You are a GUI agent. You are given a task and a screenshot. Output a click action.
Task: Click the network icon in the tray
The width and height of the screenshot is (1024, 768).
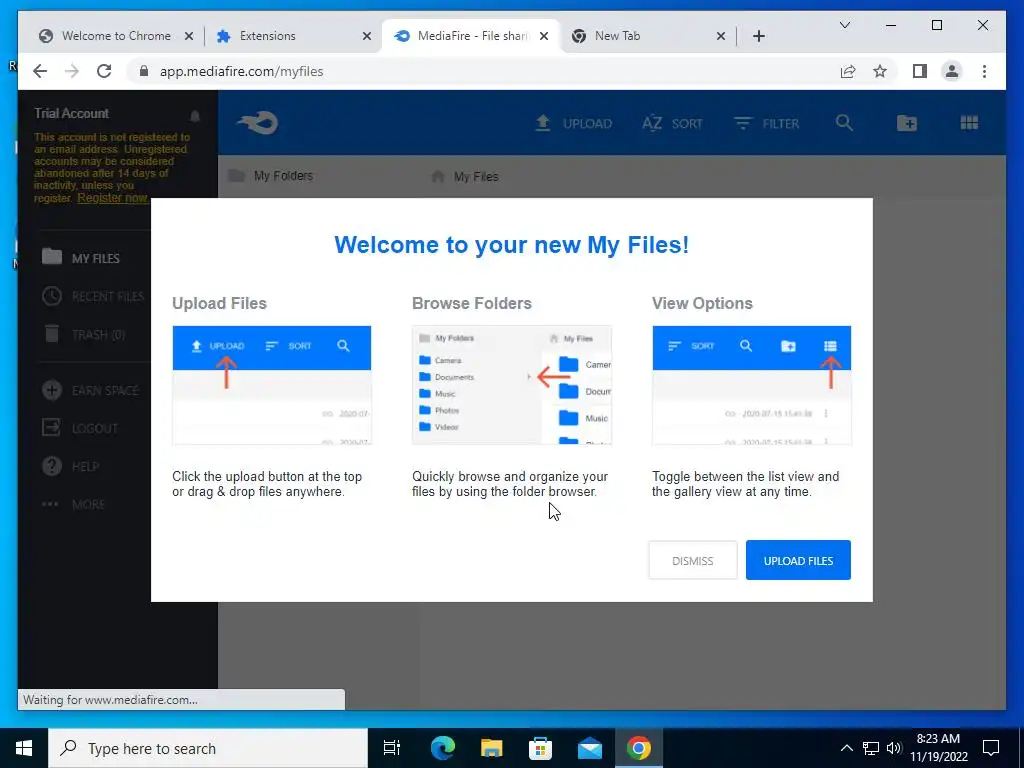coord(871,748)
